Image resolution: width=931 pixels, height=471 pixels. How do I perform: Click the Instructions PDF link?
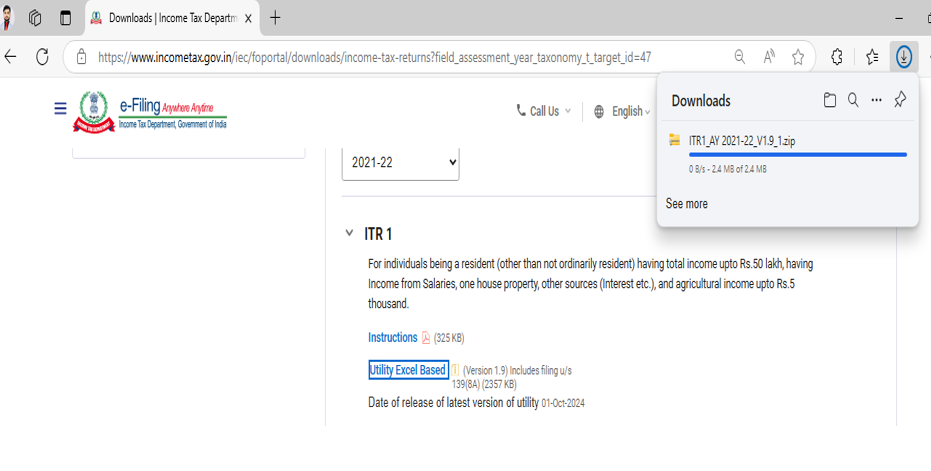point(392,338)
